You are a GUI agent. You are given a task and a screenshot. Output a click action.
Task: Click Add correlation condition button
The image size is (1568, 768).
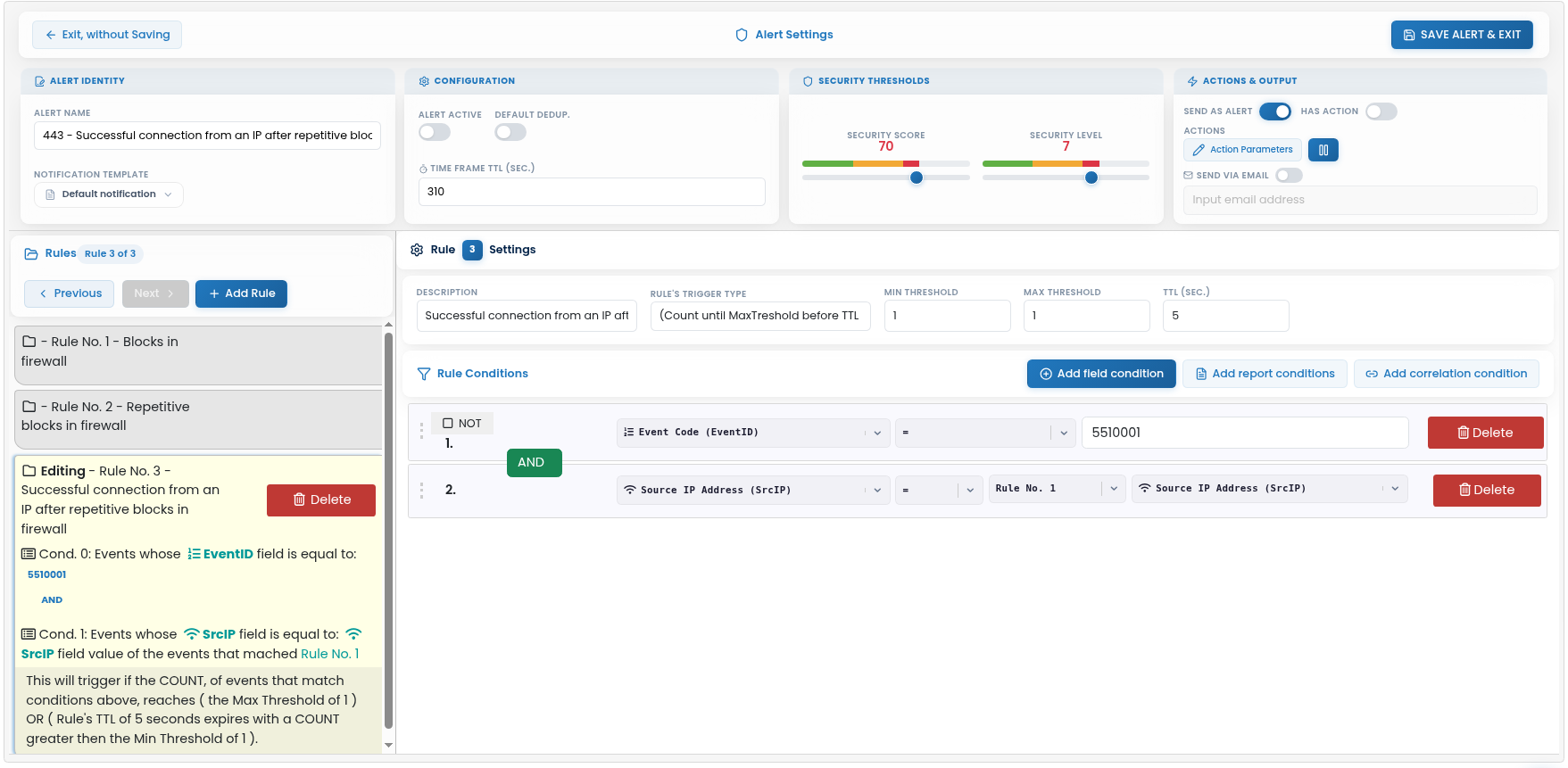pyautogui.click(x=1447, y=374)
